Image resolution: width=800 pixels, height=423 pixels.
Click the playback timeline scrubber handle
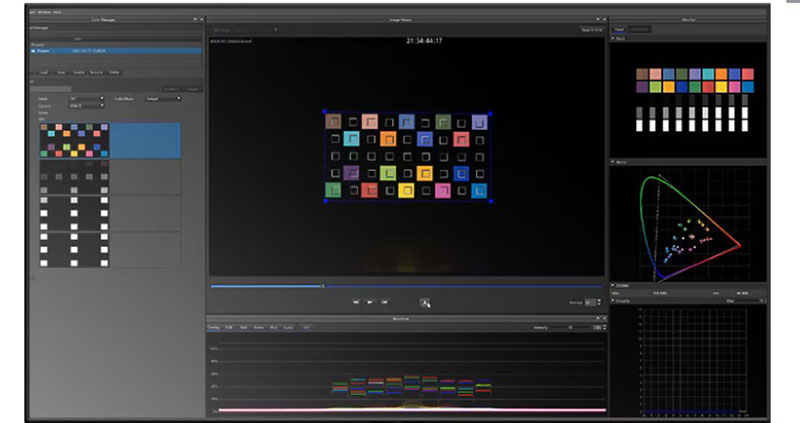tap(322, 286)
